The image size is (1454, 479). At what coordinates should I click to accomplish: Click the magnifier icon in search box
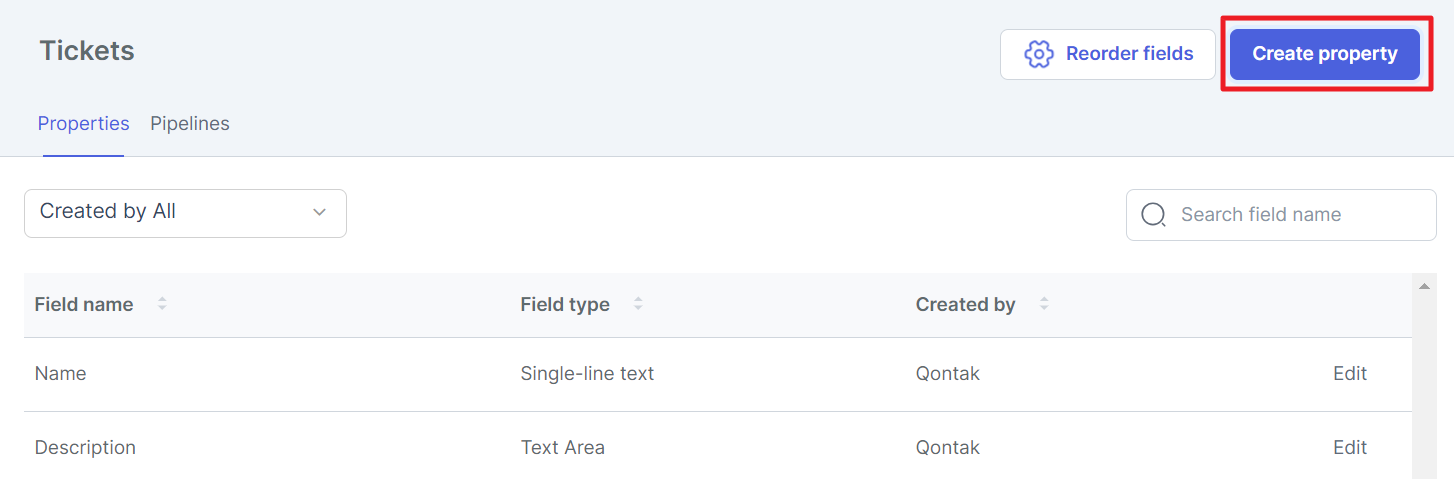click(1153, 215)
